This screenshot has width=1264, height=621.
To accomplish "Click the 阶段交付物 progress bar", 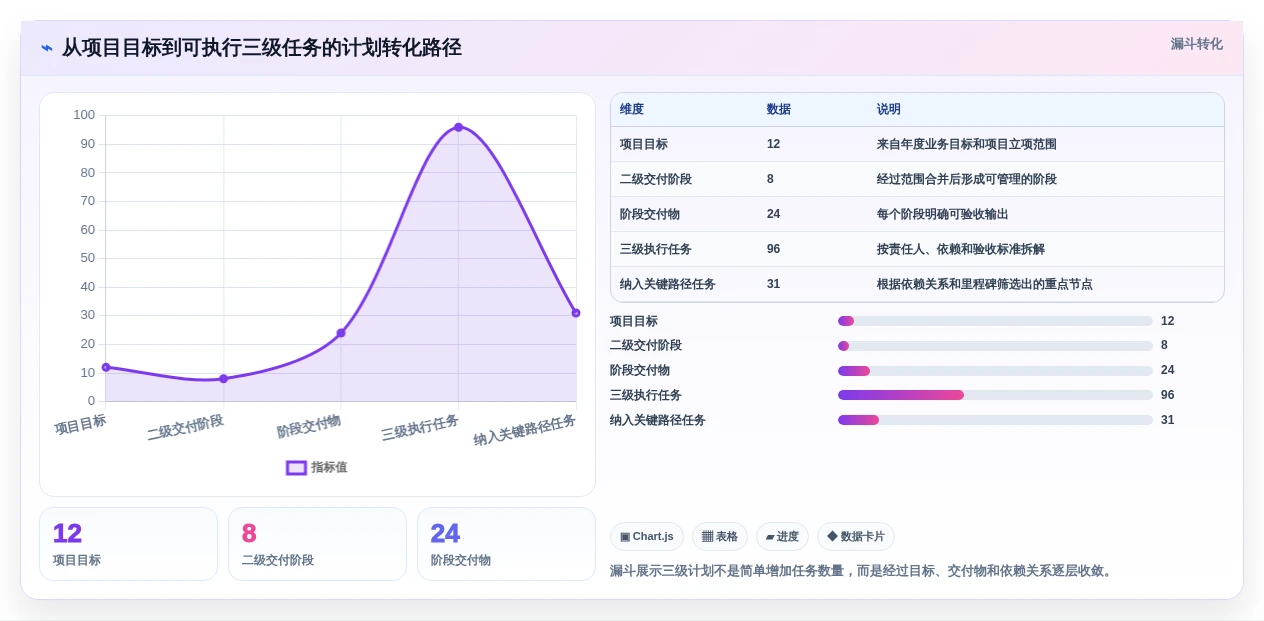I will coord(995,371).
